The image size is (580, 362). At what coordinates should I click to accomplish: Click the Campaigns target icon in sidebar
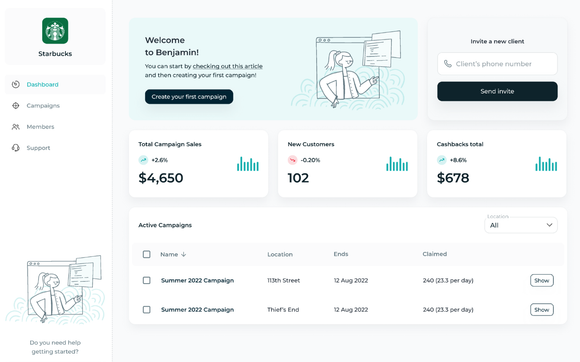click(16, 105)
